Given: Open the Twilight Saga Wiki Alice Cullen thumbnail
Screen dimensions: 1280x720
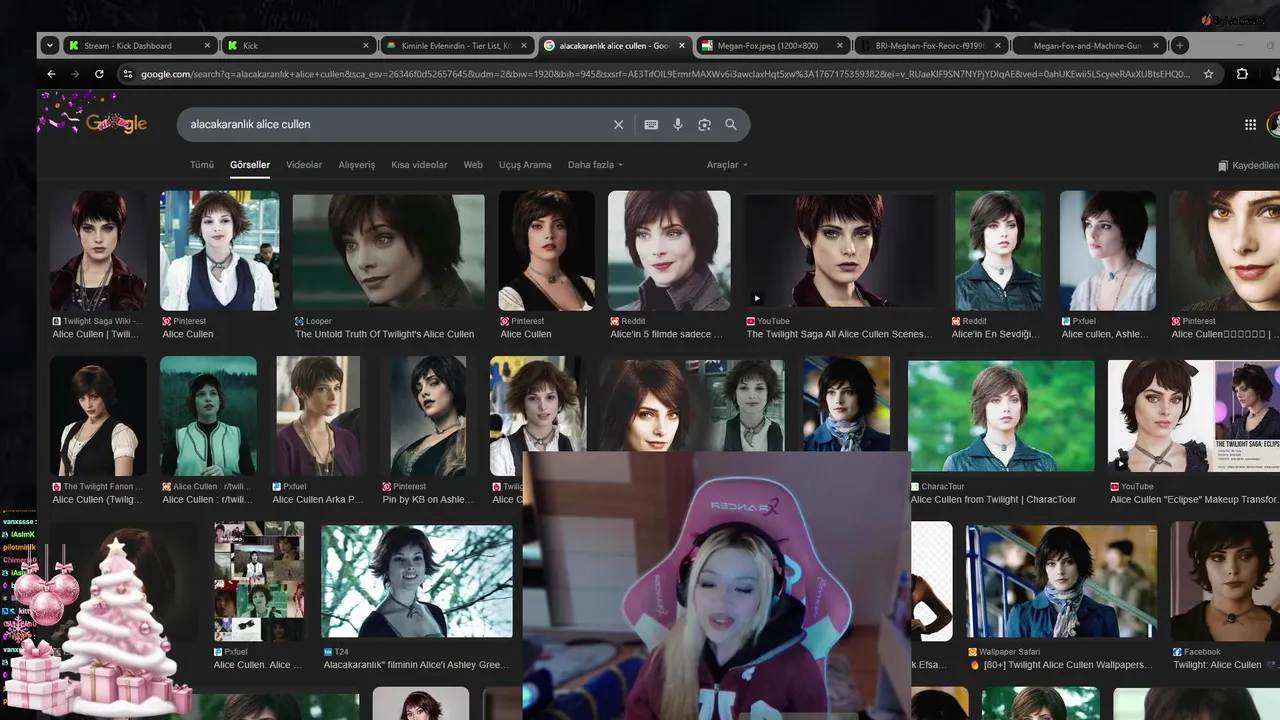Looking at the screenshot, I should (98, 251).
